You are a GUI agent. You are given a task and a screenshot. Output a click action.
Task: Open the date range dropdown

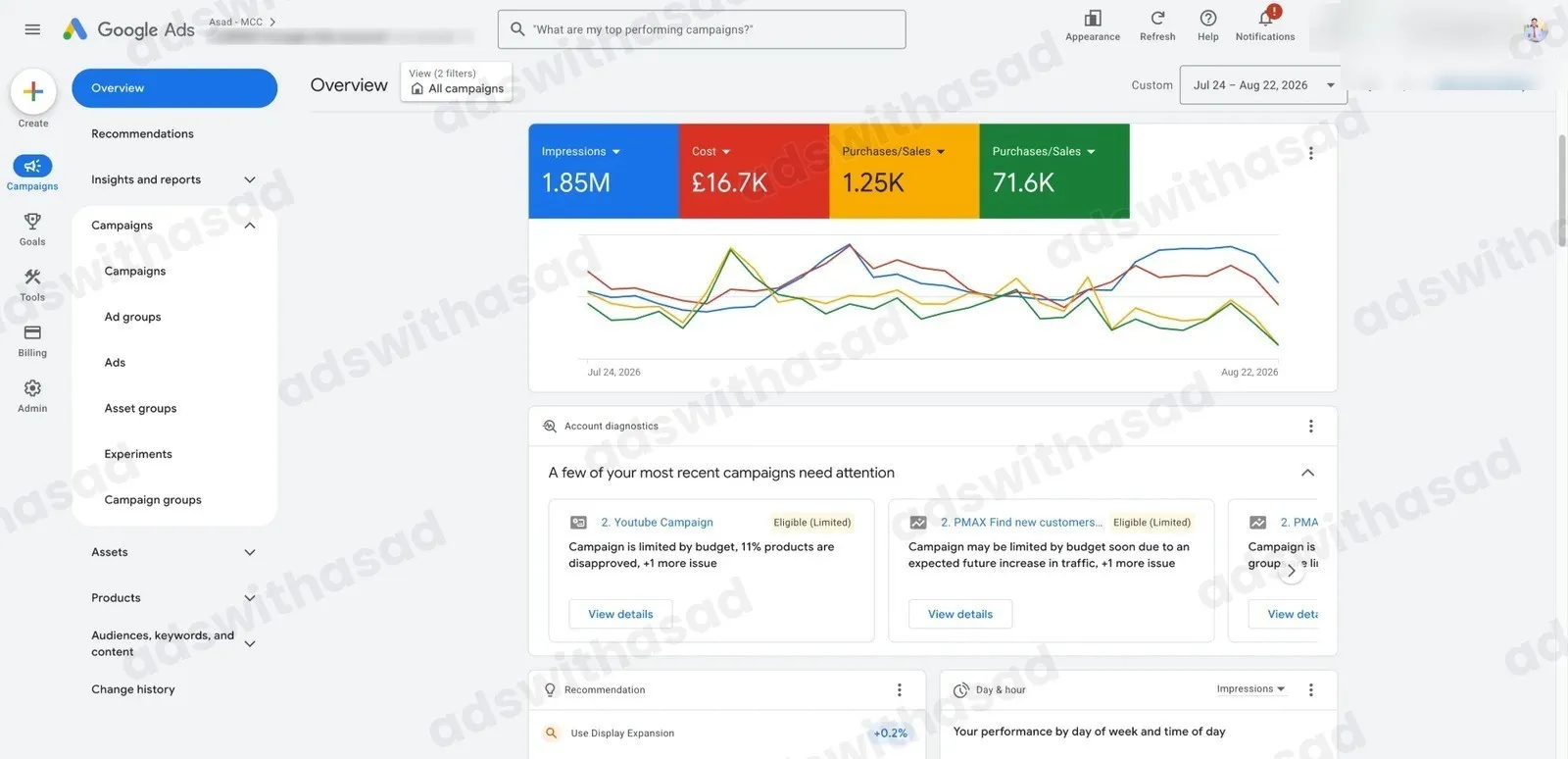pos(1263,85)
